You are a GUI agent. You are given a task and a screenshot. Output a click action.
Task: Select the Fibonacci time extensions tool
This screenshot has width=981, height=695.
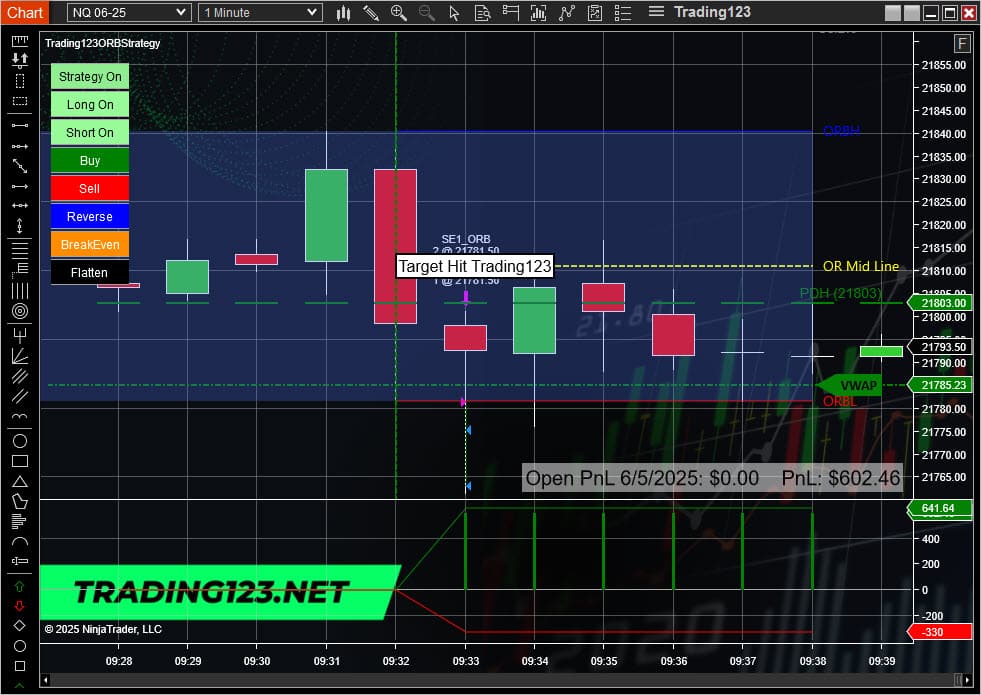20,291
